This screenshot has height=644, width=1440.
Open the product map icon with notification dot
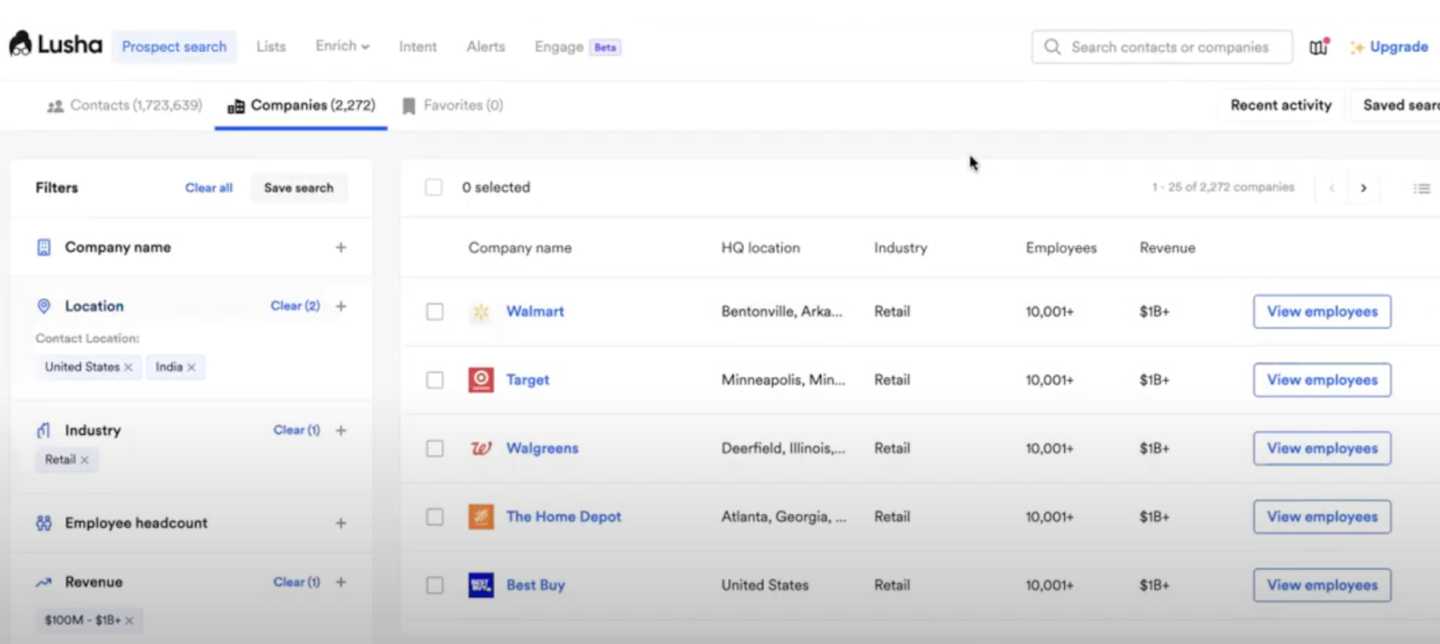coord(1320,47)
